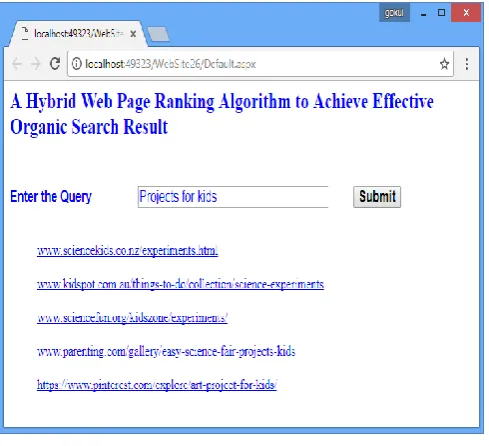Open a new tab
The width and height of the screenshot is (489, 446).
click(x=158, y=34)
